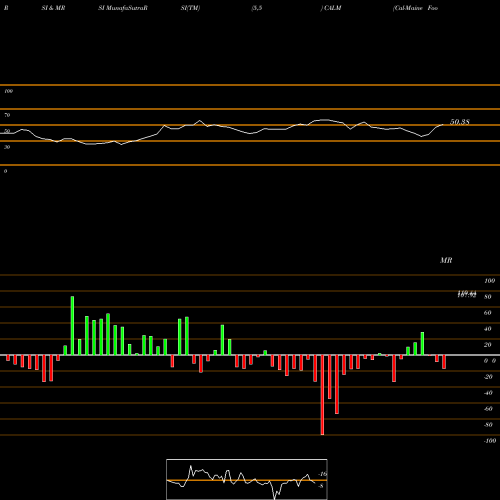This screenshot has width=500, height=500.
Task: Click the longest red MR histogram bar
Action: coord(322,395)
